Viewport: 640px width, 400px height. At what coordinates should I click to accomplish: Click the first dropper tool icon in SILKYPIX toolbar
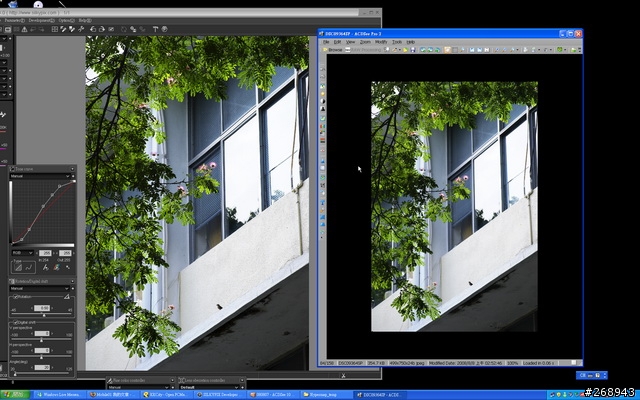tap(63, 29)
